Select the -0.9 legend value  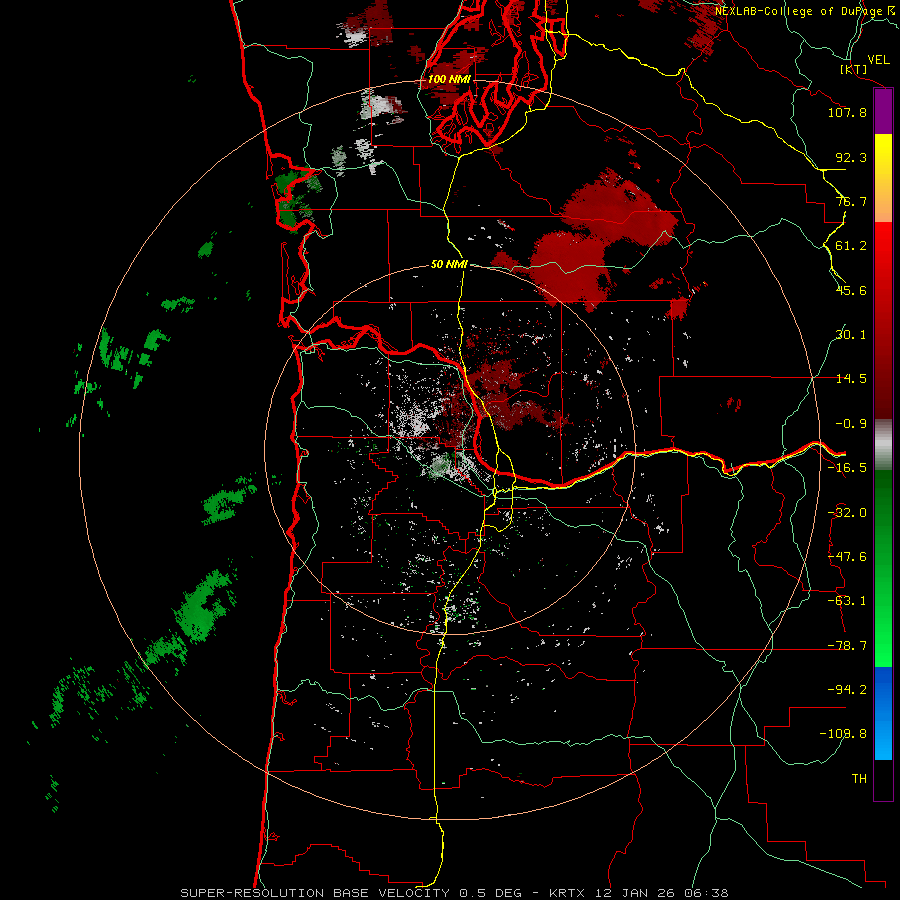[x=851, y=424]
